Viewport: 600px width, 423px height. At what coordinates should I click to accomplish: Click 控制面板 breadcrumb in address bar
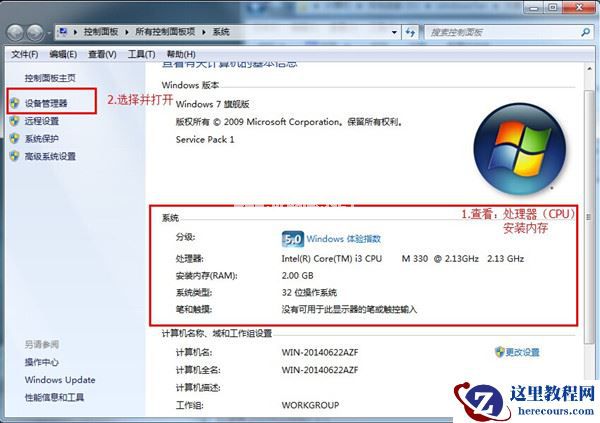[x=101, y=32]
